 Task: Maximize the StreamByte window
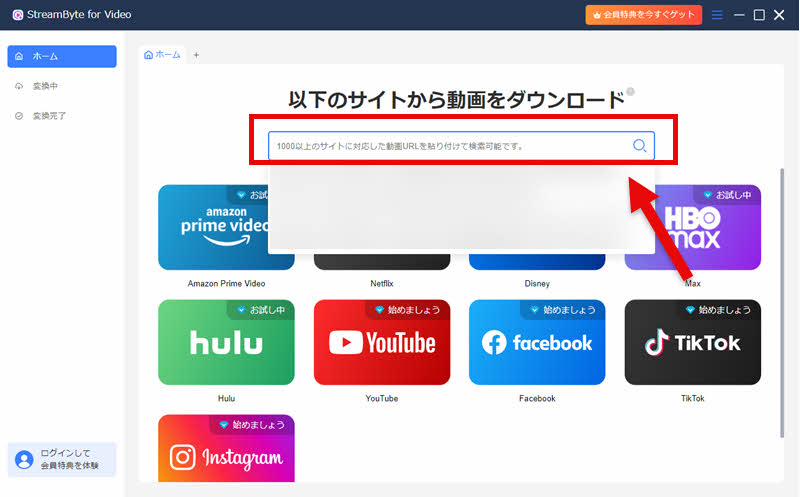tap(759, 15)
